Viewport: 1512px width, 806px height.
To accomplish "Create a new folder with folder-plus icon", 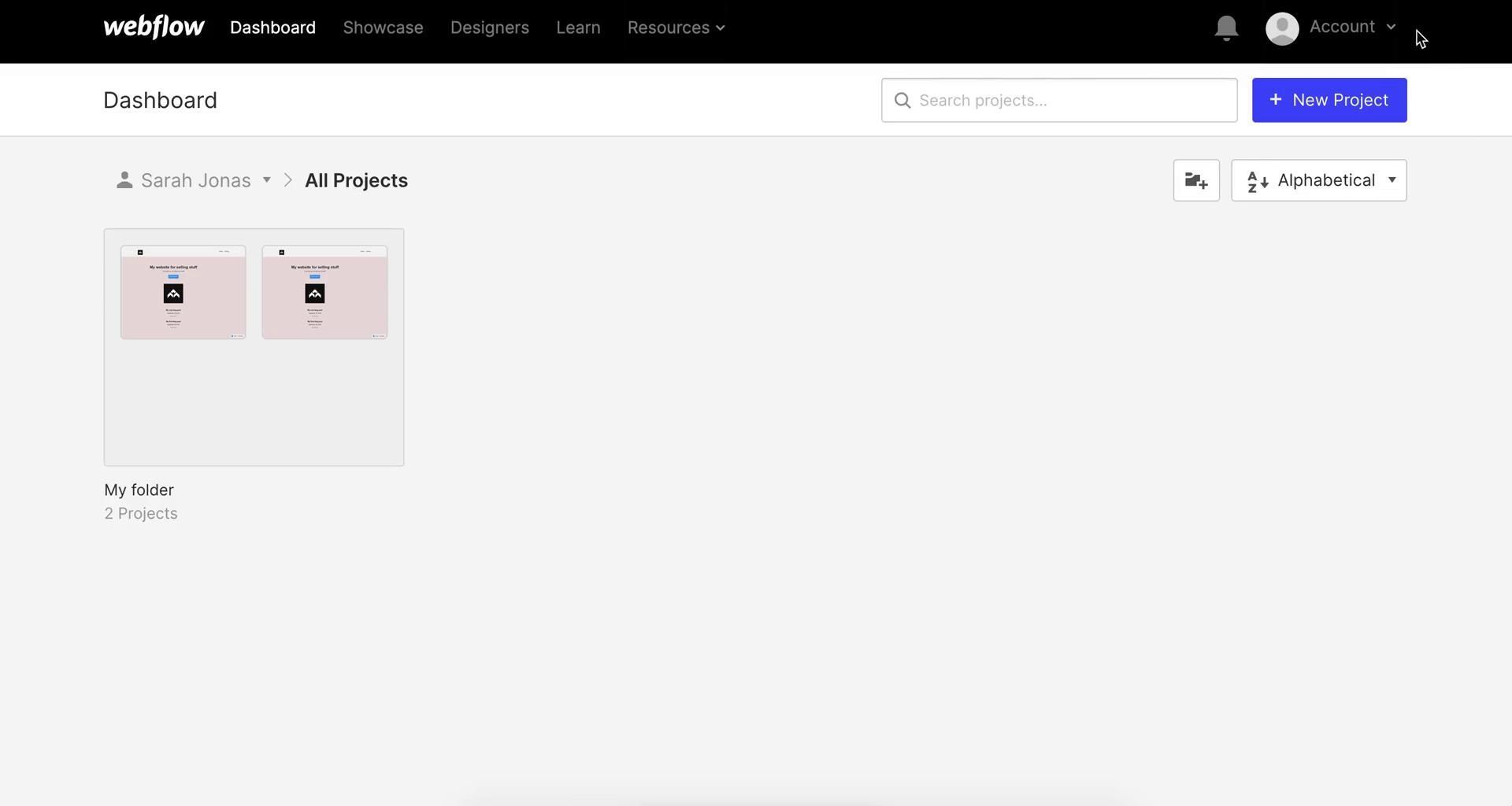I will coord(1195,180).
